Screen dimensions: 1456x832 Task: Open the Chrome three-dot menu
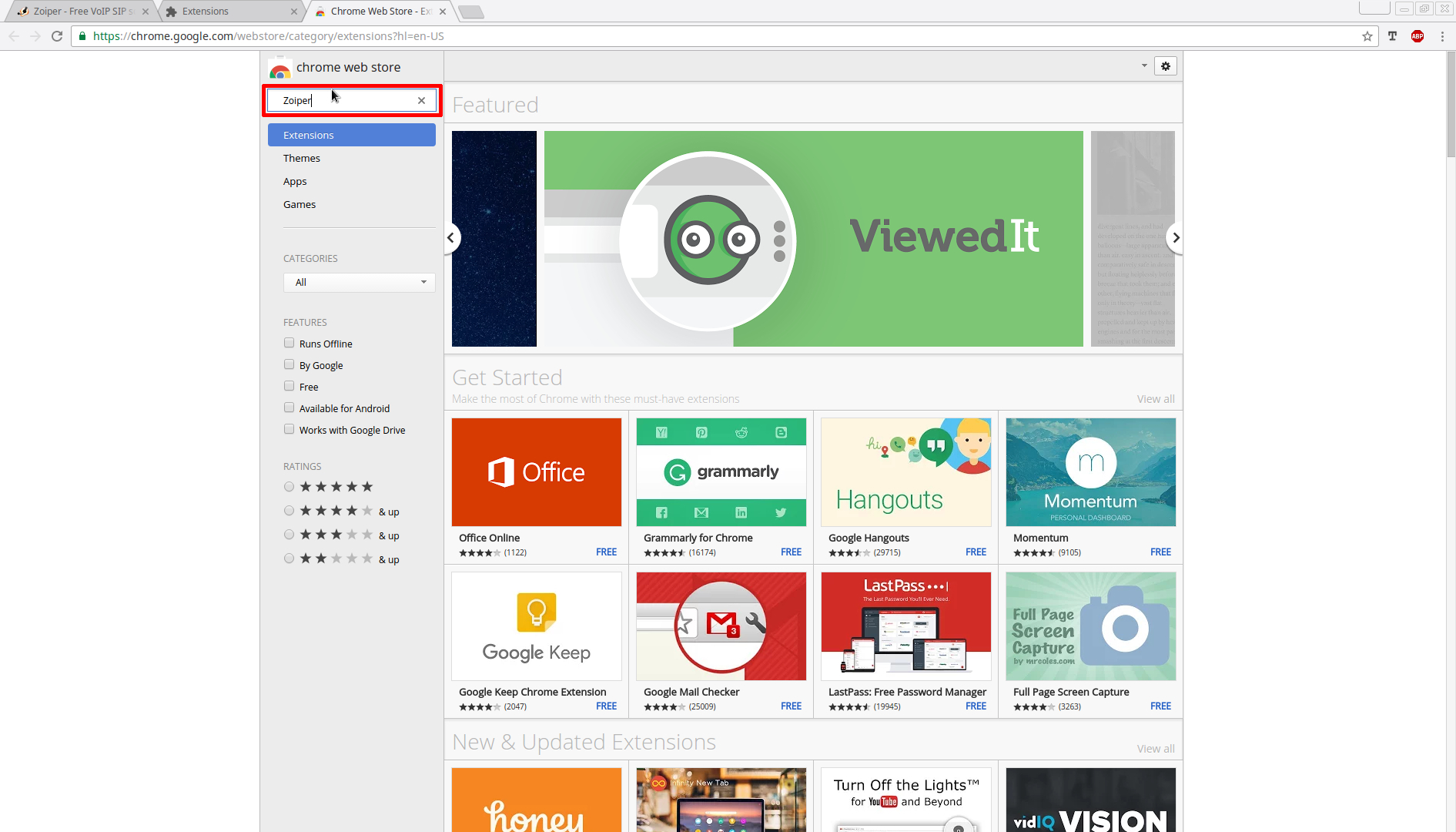1442,36
